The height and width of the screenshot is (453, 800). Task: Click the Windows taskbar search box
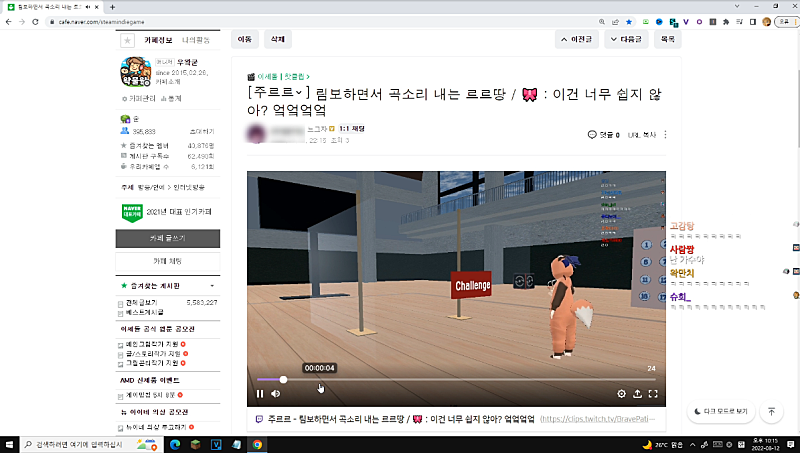pyautogui.click(x=91, y=445)
